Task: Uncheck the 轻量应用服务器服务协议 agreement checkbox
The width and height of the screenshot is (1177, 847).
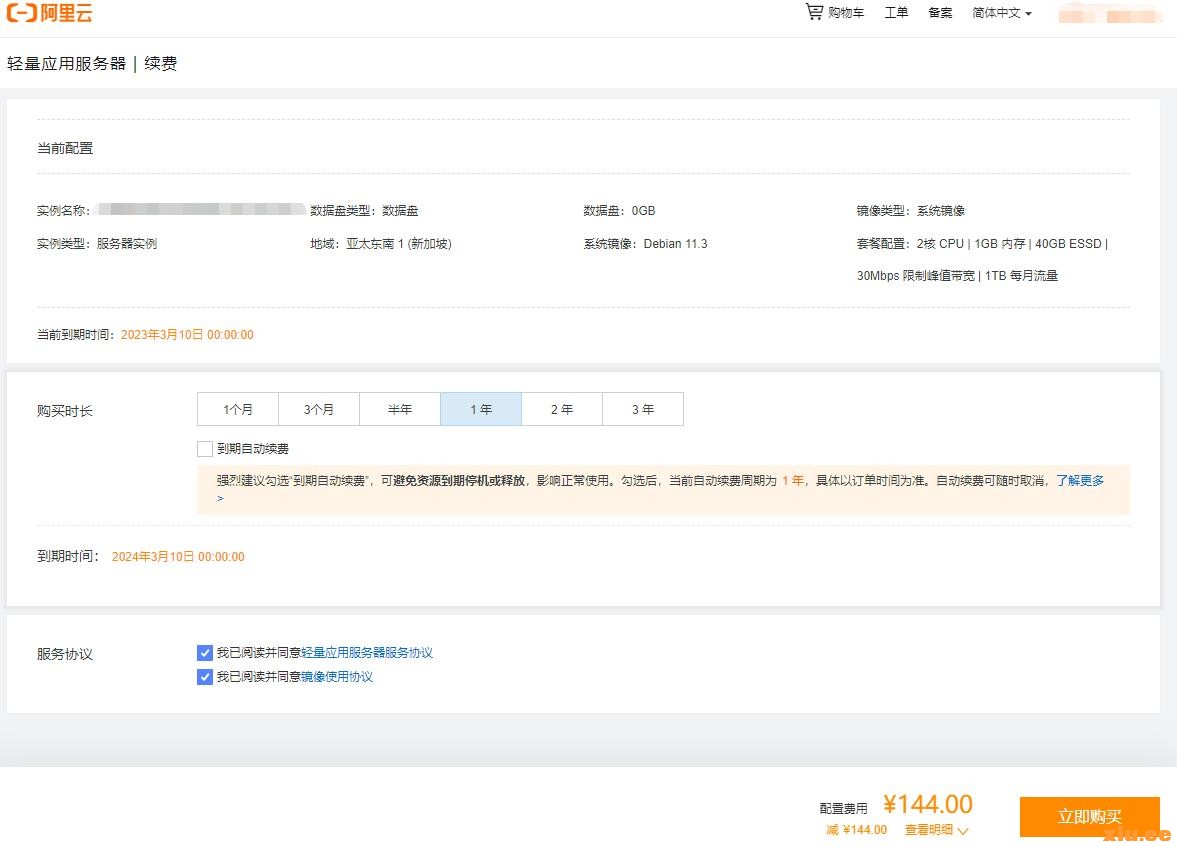Action: pyautogui.click(x=205, y=653)
